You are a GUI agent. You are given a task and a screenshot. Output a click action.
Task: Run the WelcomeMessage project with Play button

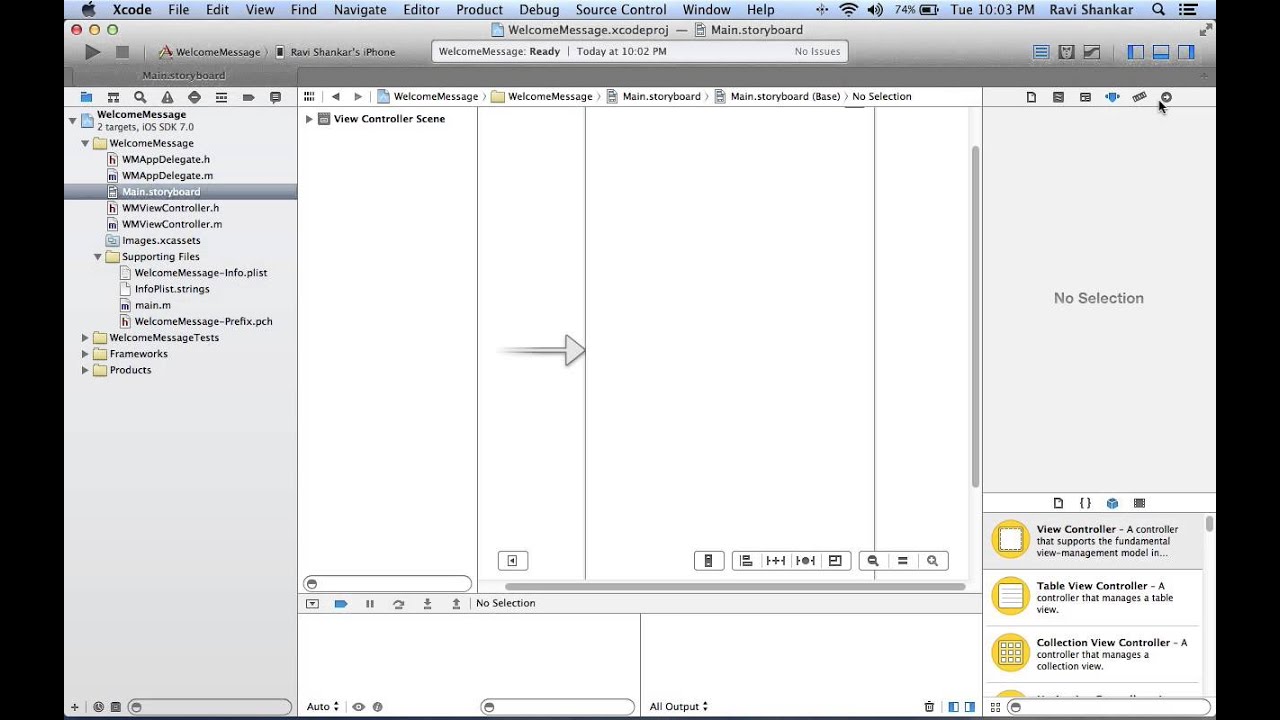(93, 52)
